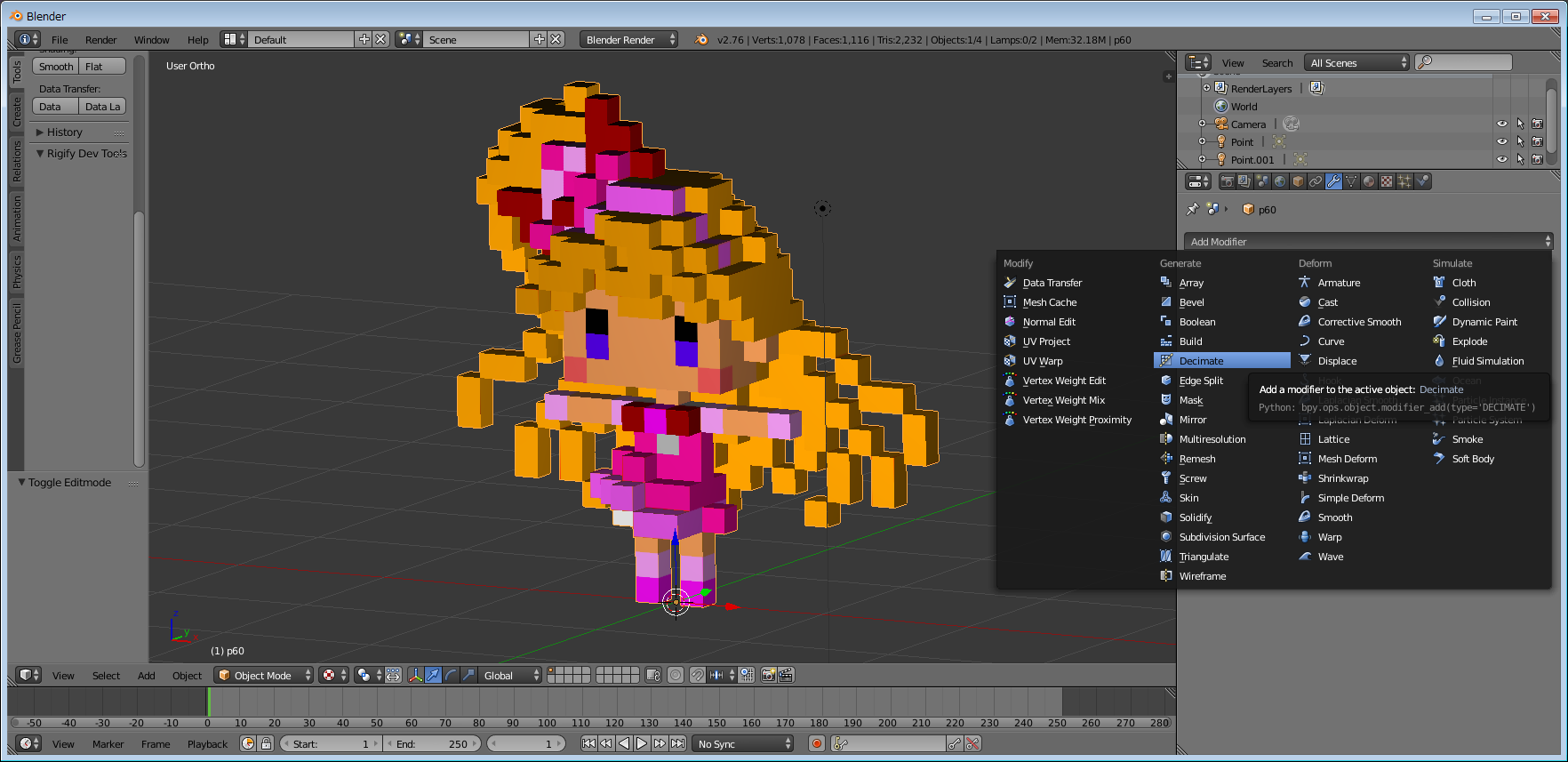Image resolution: width=1568 pixels, height=762 pixels.
Task: Click the Start frame field
Action: (x=330, y=743)
